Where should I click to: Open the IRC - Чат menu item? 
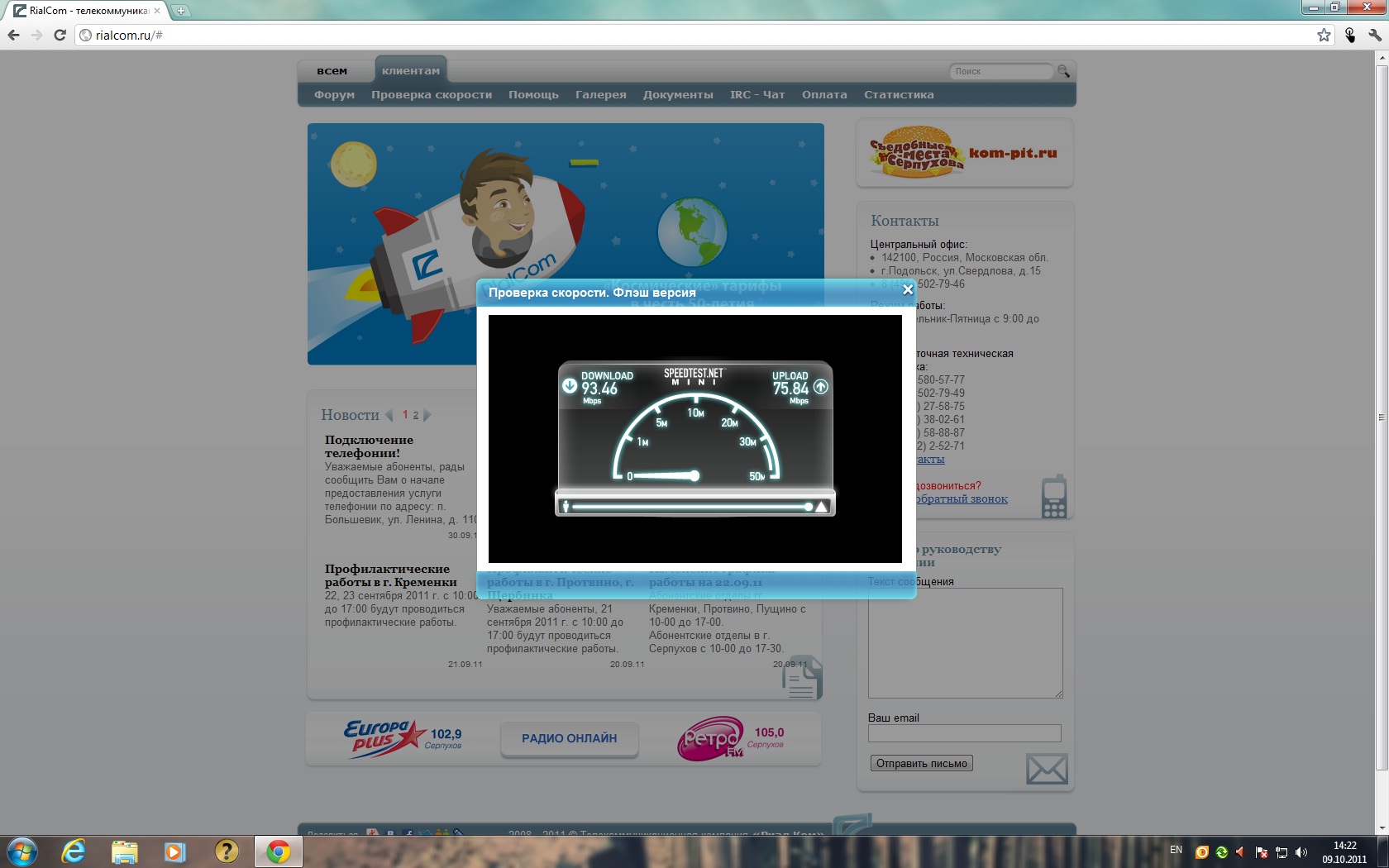tap(757, 94)
